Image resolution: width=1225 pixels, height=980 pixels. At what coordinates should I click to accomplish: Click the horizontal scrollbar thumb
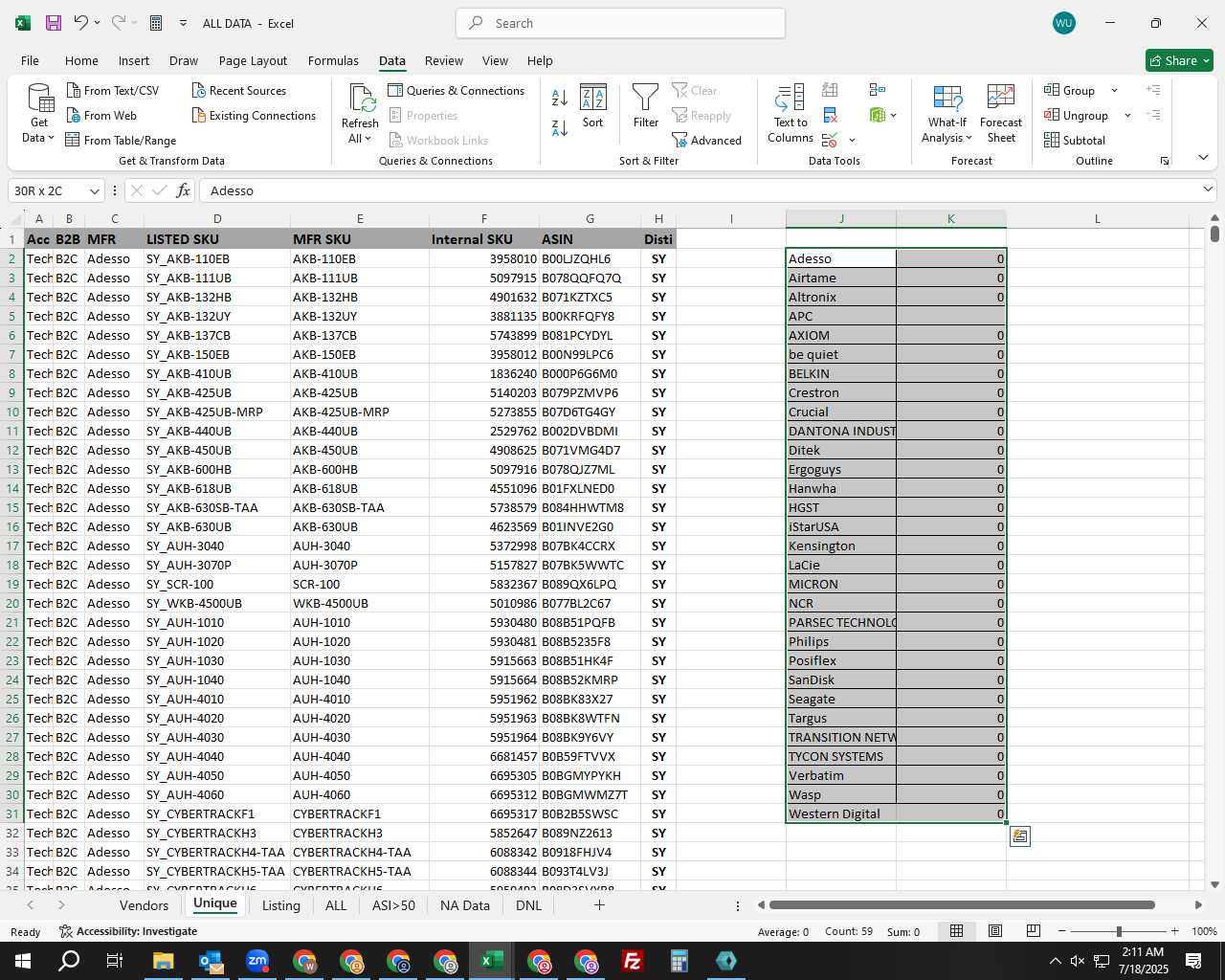pos(962,904)
